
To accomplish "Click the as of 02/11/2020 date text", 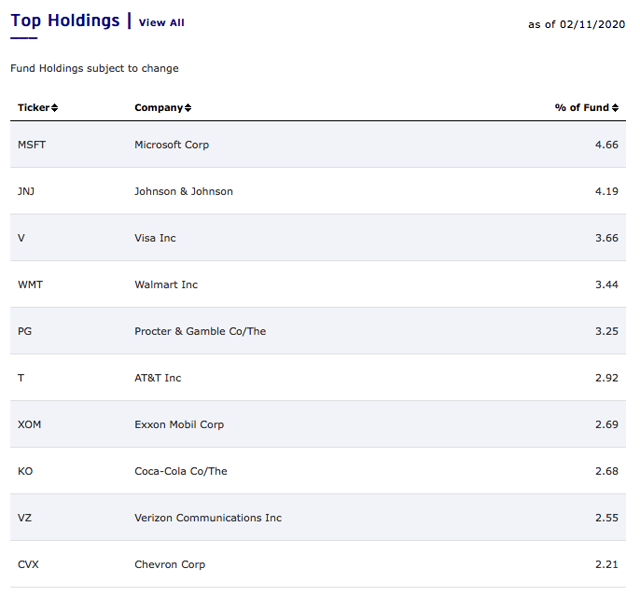I will coord(576,24).
